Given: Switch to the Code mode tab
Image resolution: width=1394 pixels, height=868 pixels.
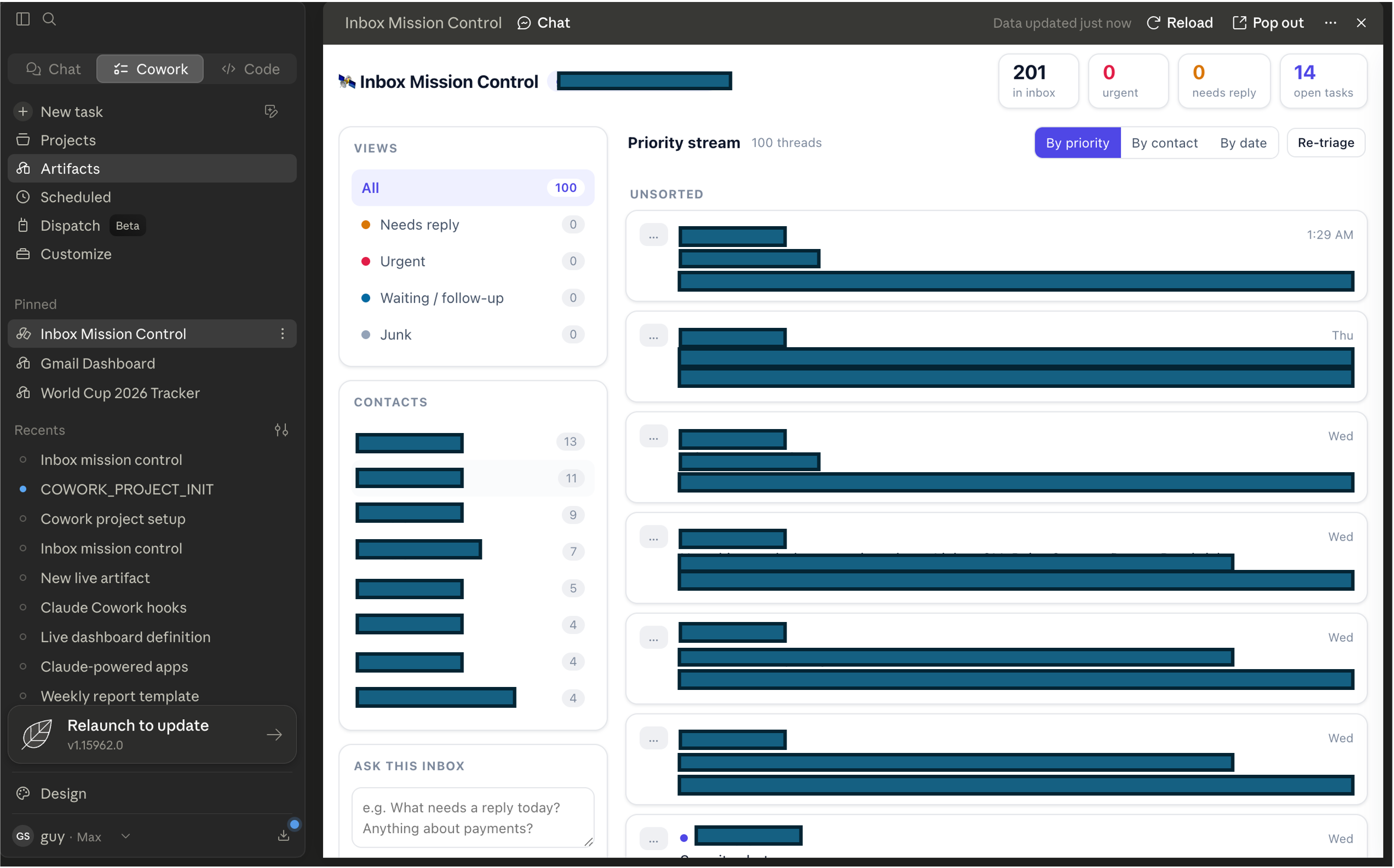Looking at the screenshot, I should click(x=251, y=69).
